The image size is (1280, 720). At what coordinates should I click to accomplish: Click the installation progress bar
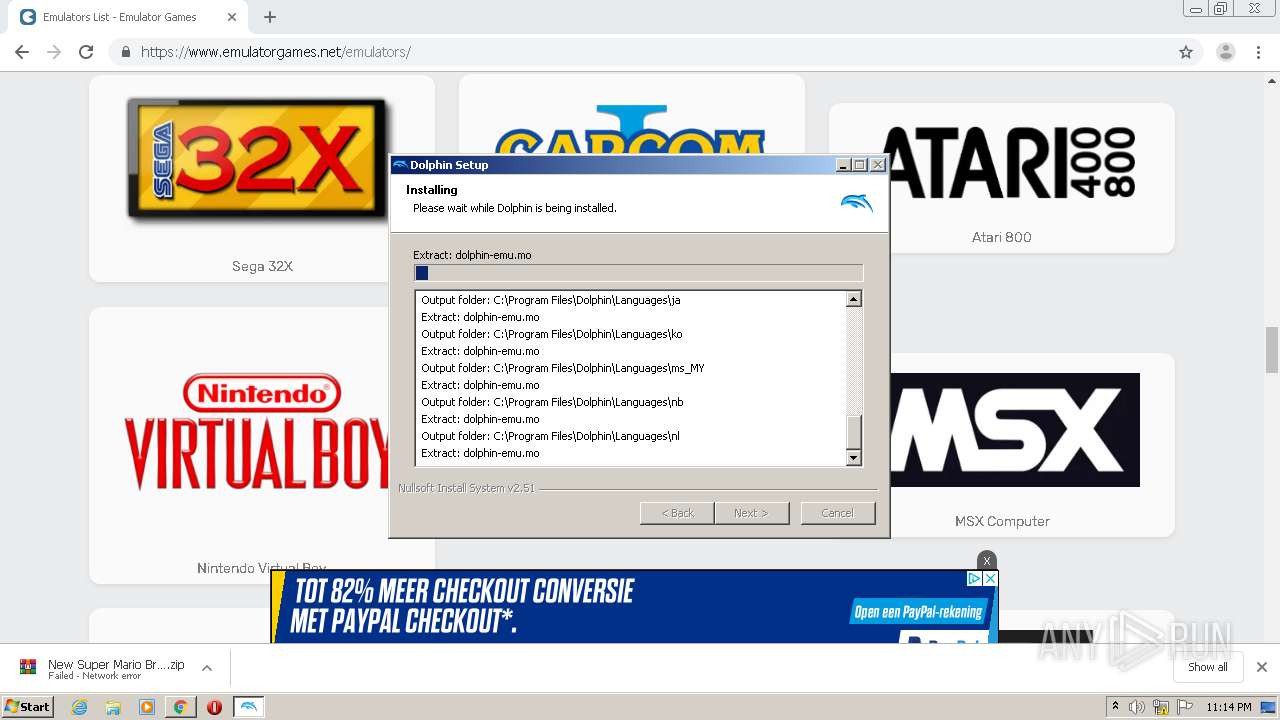(638, 273)
